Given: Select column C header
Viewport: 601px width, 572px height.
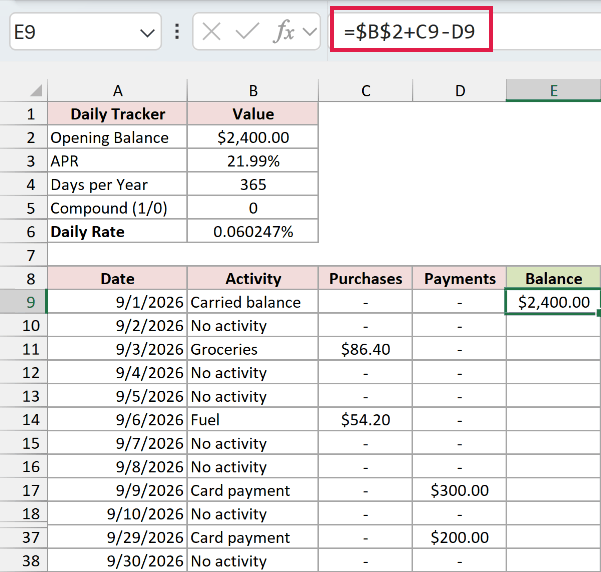Looking at the screenshot, I should click(x=366, y=91).
